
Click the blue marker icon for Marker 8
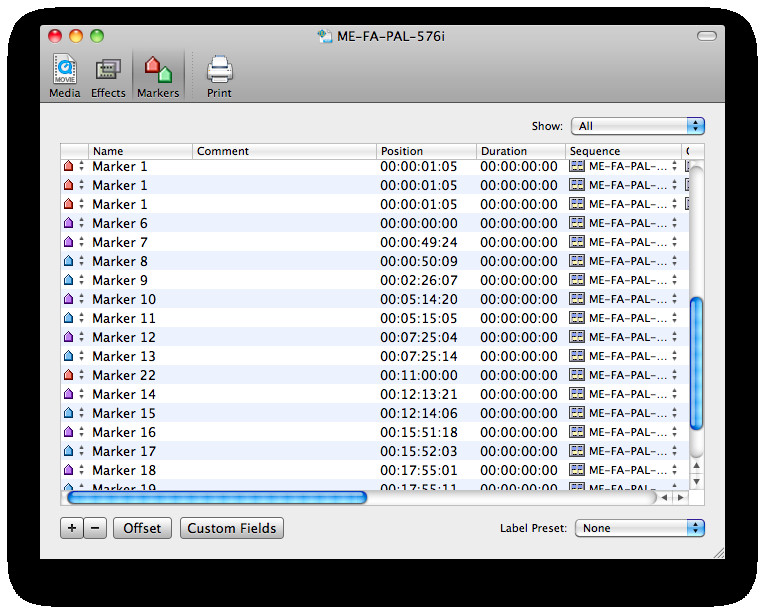[68, 261]
